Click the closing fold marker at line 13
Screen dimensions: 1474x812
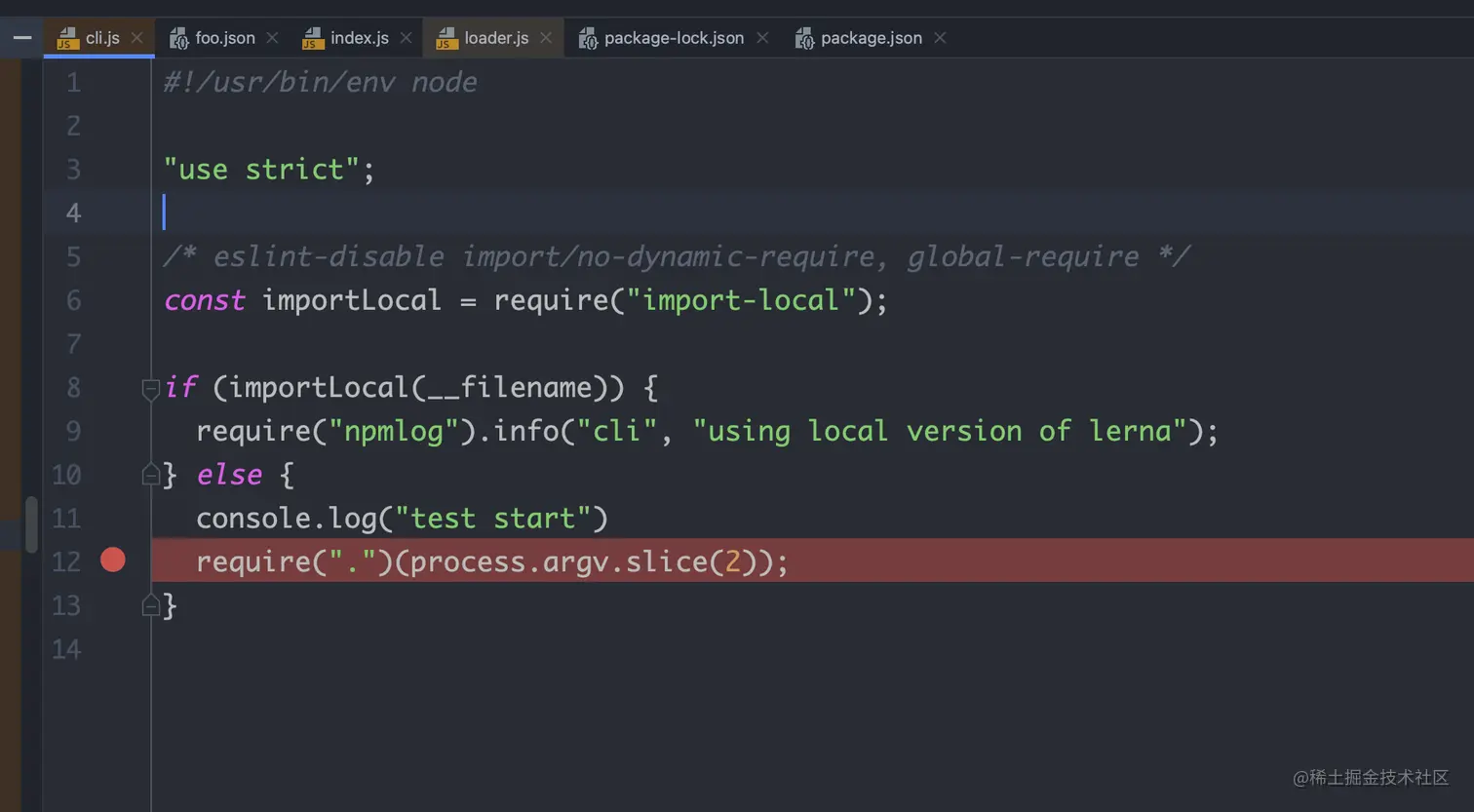tap(151, 605)
